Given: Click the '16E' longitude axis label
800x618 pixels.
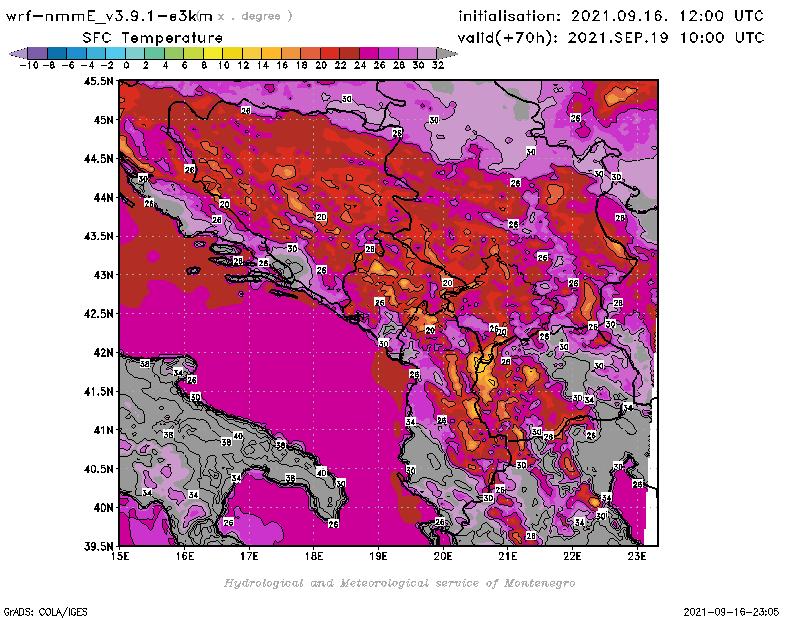Looking at the screenshot, I should (x=185, y=556).
